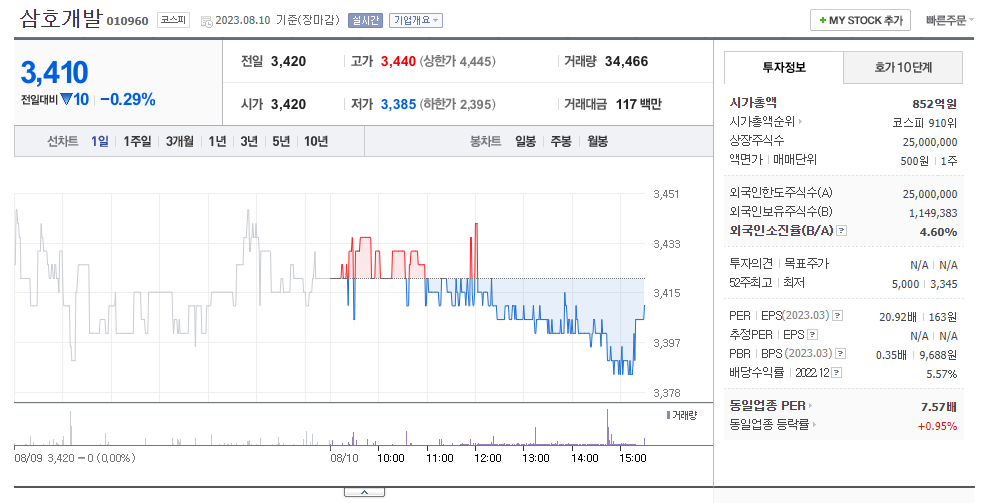Click the 거래대금 value 117 백만
The image size is (982, 503).
pos(638,104)
